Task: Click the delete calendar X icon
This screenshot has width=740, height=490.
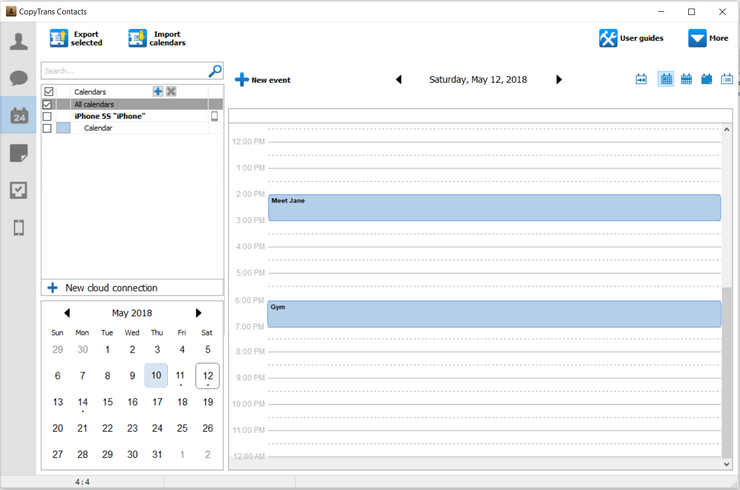Action: pos(171,92)
